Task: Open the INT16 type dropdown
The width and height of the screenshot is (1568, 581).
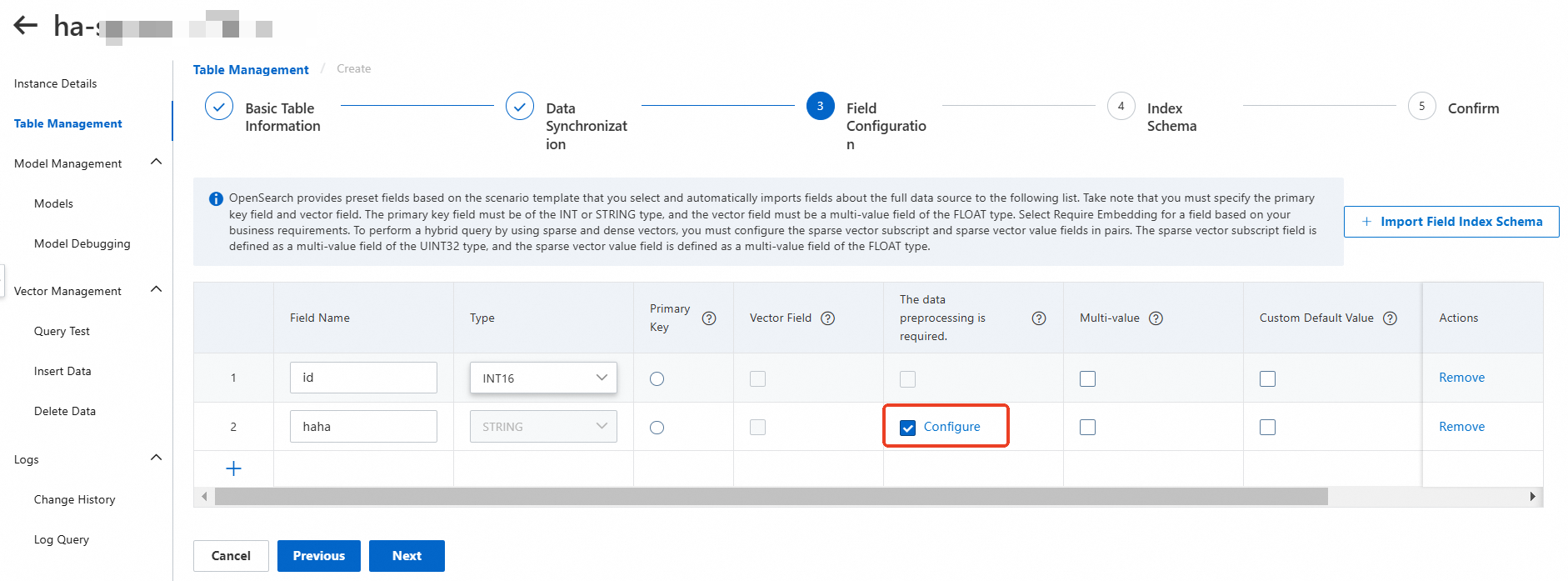Action: pyautogui.click(x=543, y=378)
